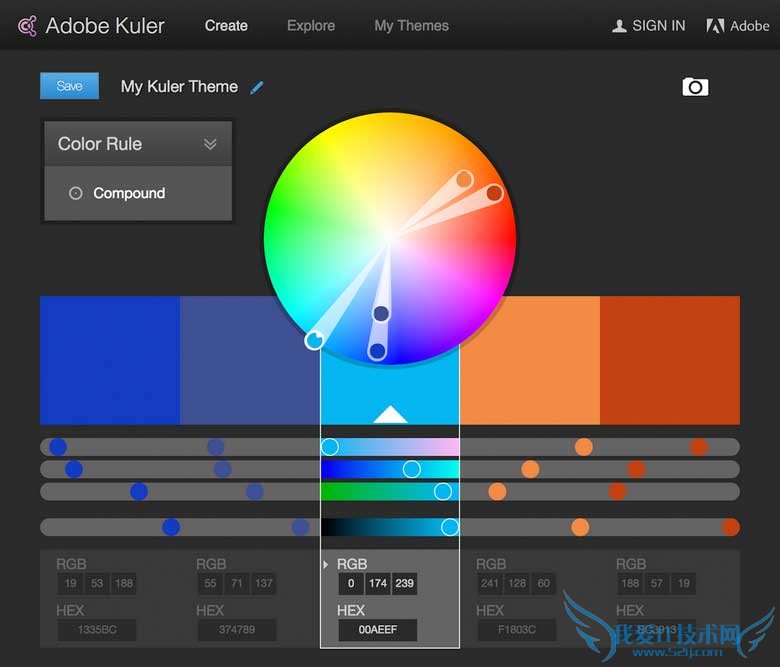780x667 pixels.
Task: Click the Color Rule panel header
Action: (x=138, y=144)
